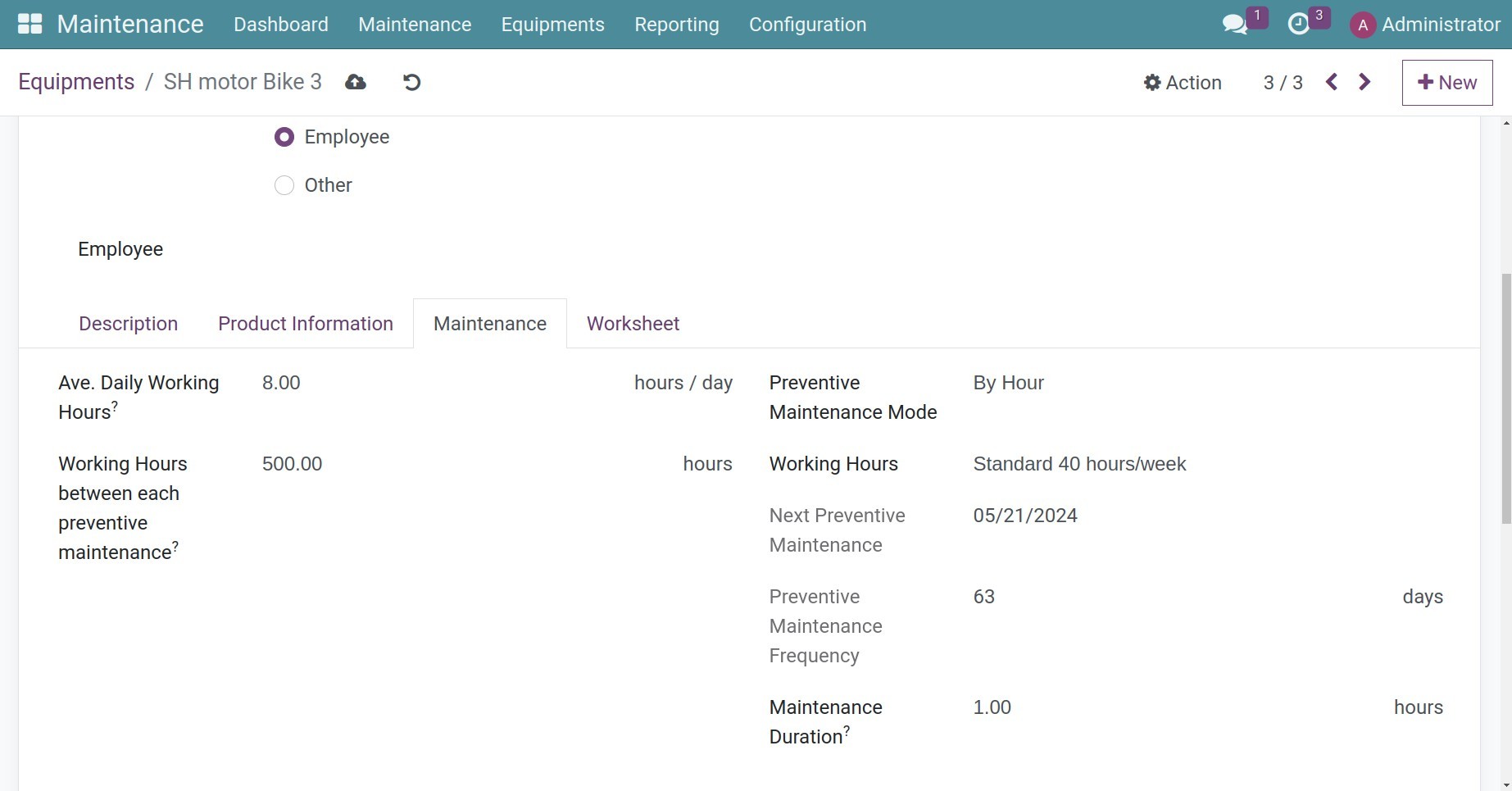This screenshot has width=1512, height=791.
Task: Click help mark on Working Hours between maintenance
Action: (x=175, y=546)
